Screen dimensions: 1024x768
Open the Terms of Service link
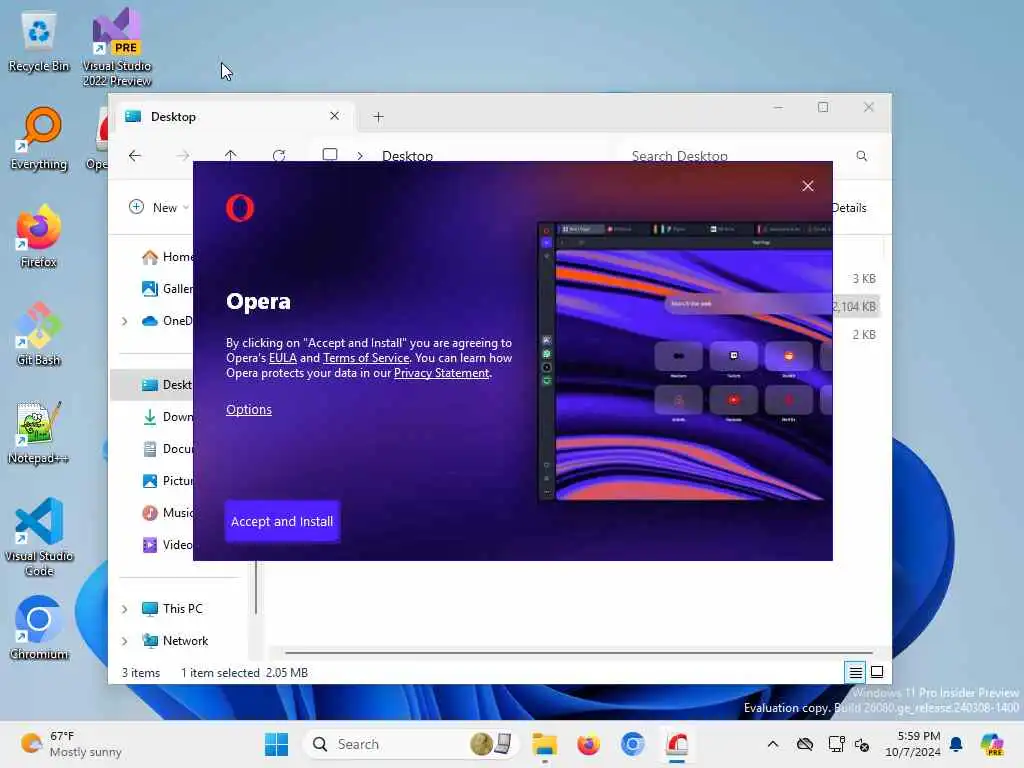pyautogui.click(x=366, y=358)
